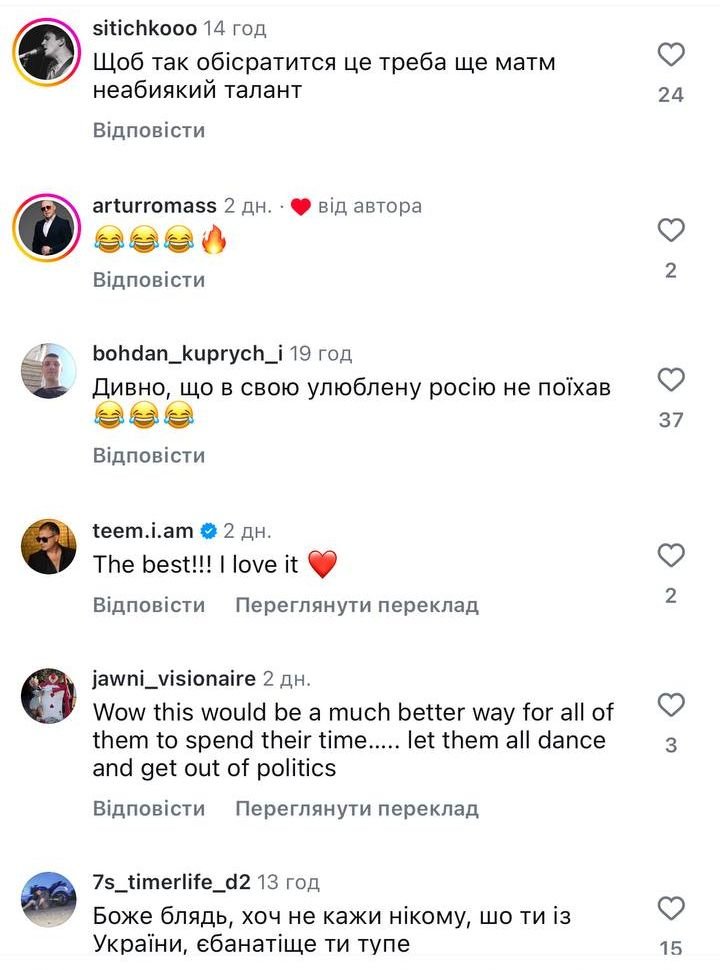Tap the heart on teem.i.am's comment
720x970 pixels.
click(671, 555)
